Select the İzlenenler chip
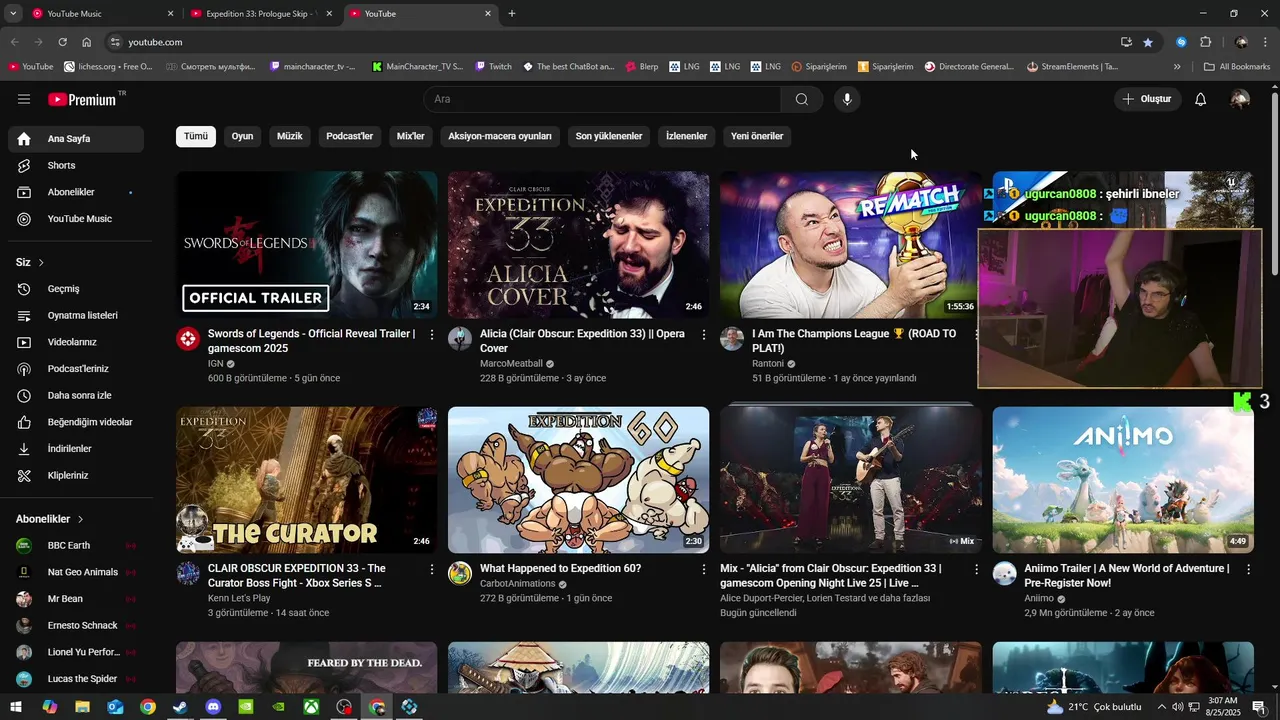 [687, 136]
